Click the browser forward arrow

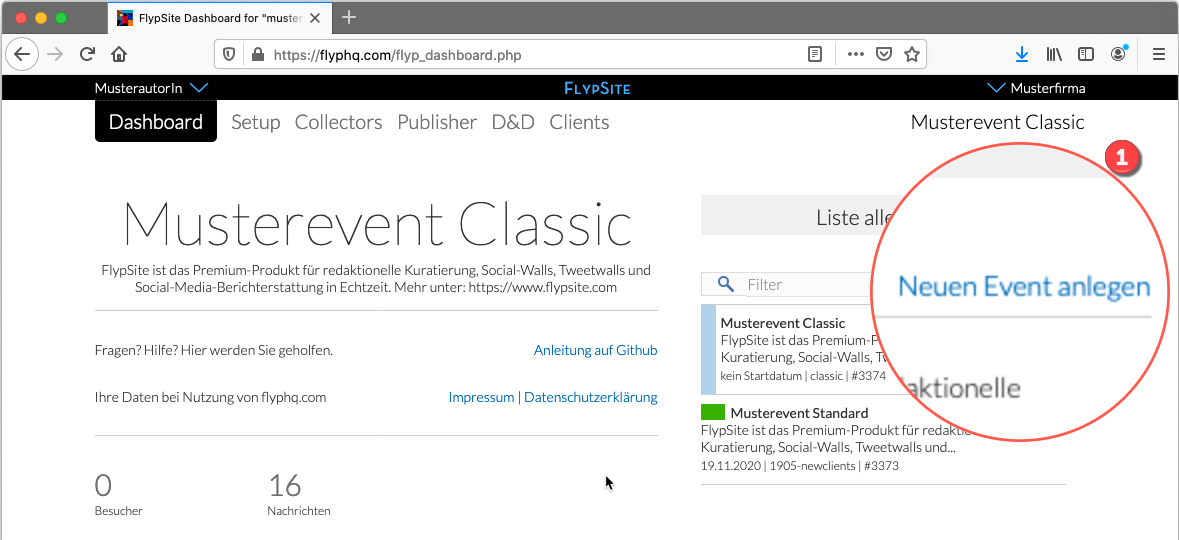click(x=56, y=54)
